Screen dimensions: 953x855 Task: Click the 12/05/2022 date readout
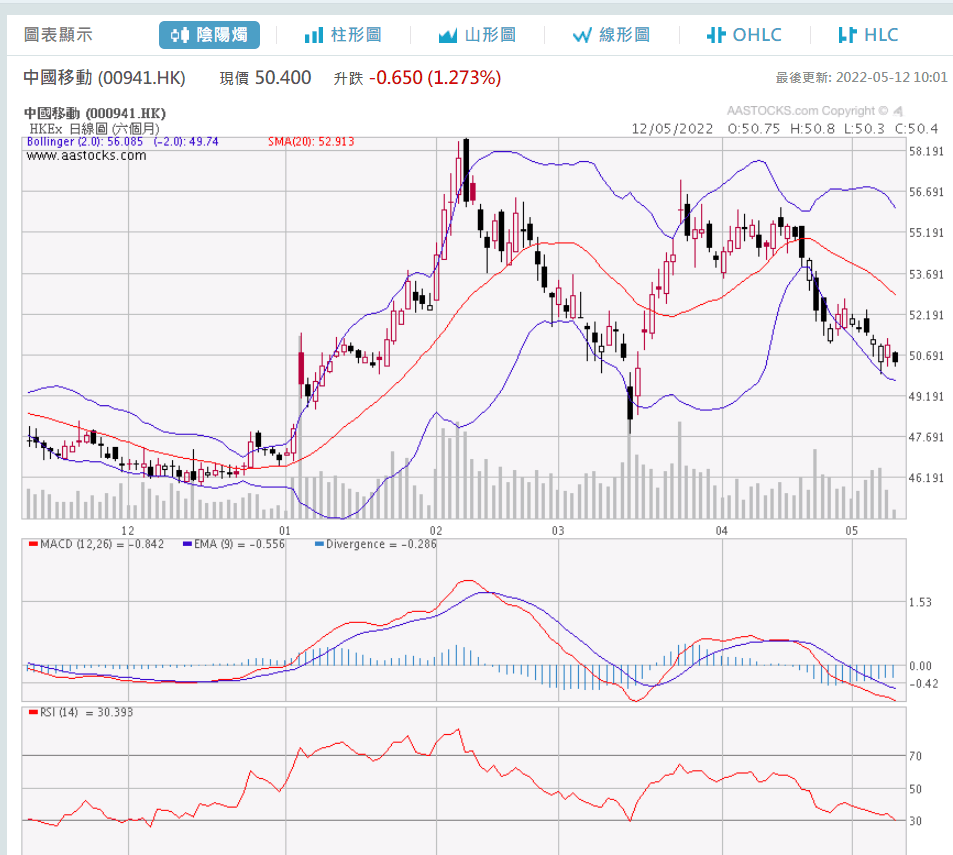[x=672, y=129]
